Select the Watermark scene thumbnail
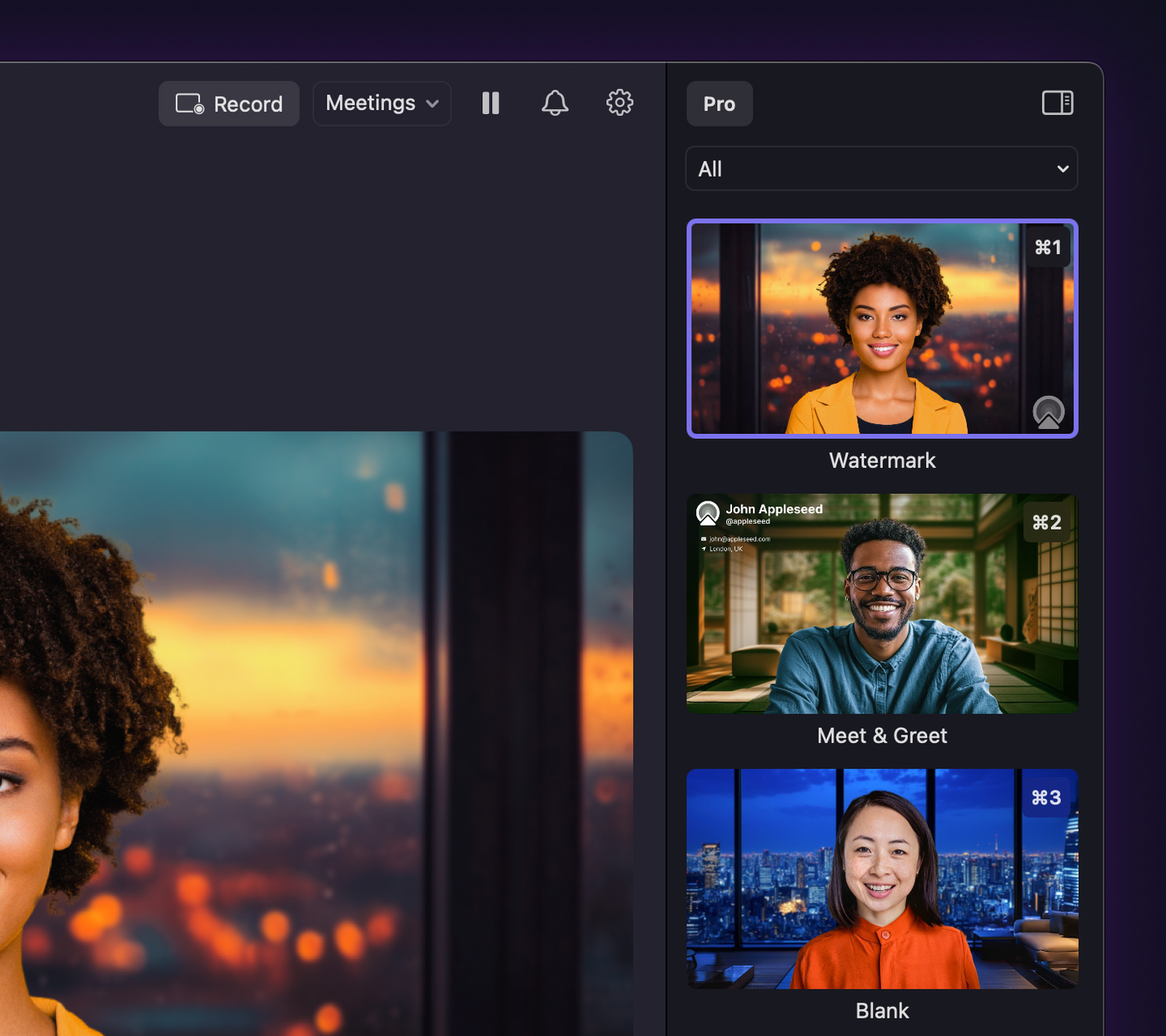The width and height of the screenshot is (1166, 1036). [x=881, y=328]
